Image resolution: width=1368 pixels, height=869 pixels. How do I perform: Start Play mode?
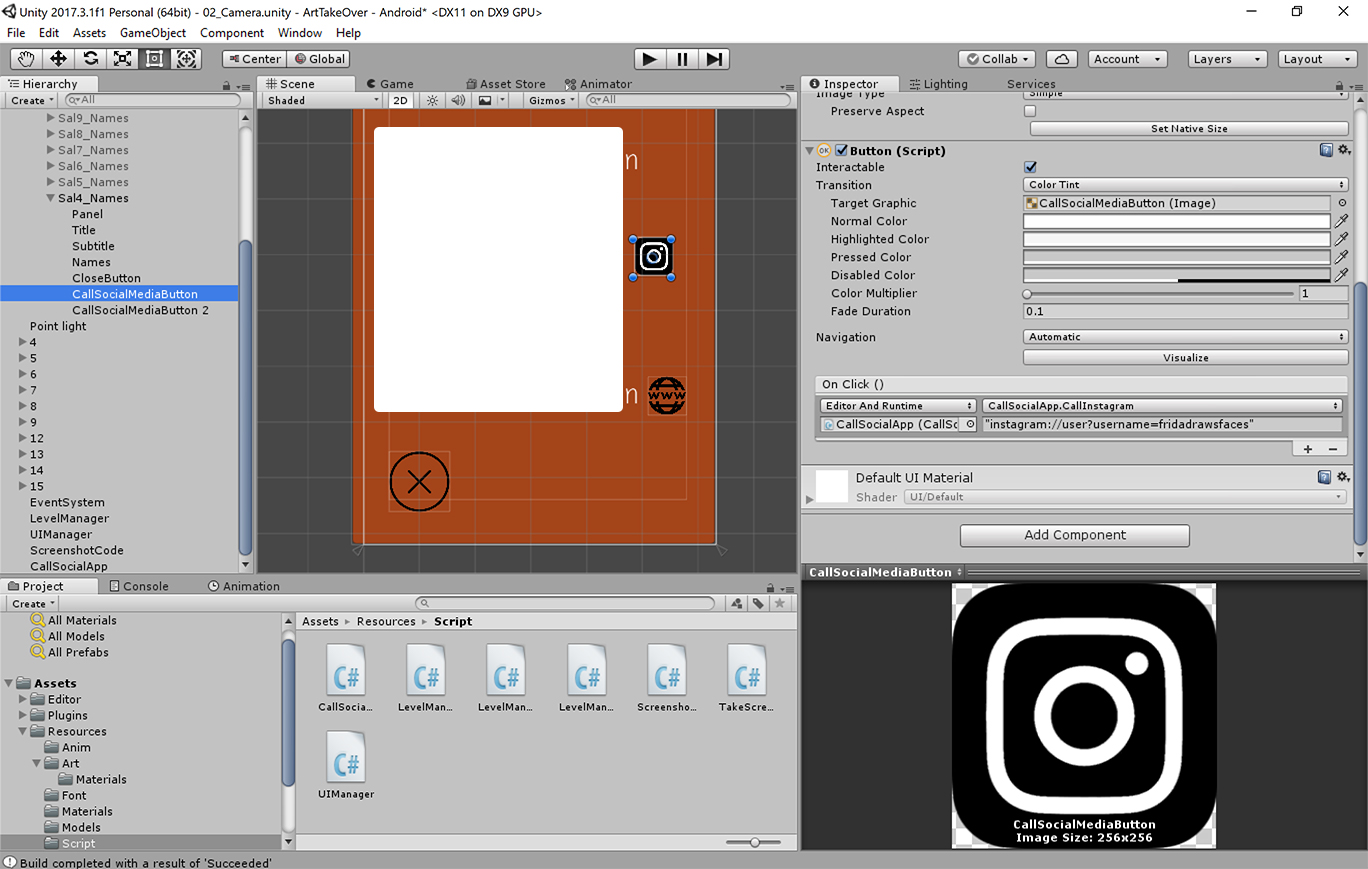point(650,59)
